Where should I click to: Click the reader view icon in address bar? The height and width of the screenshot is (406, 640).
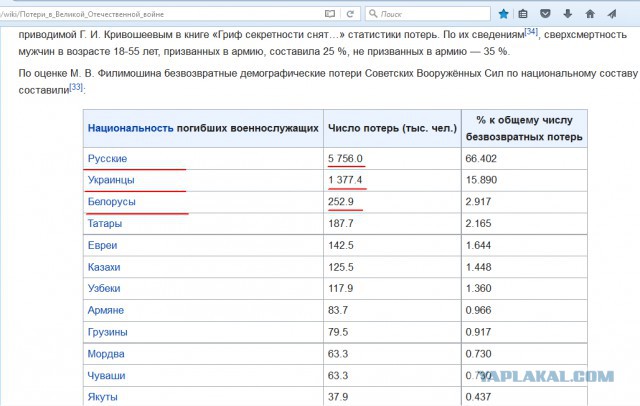tap(330, 14)
